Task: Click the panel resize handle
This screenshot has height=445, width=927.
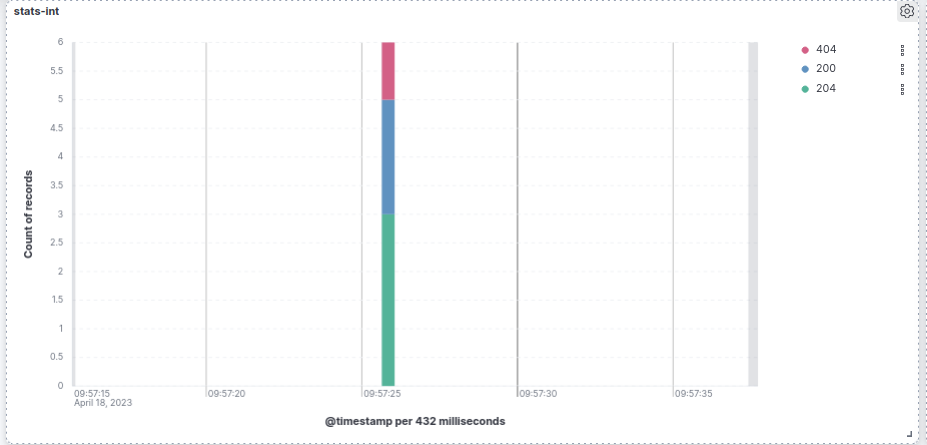Action: point(909,434)
